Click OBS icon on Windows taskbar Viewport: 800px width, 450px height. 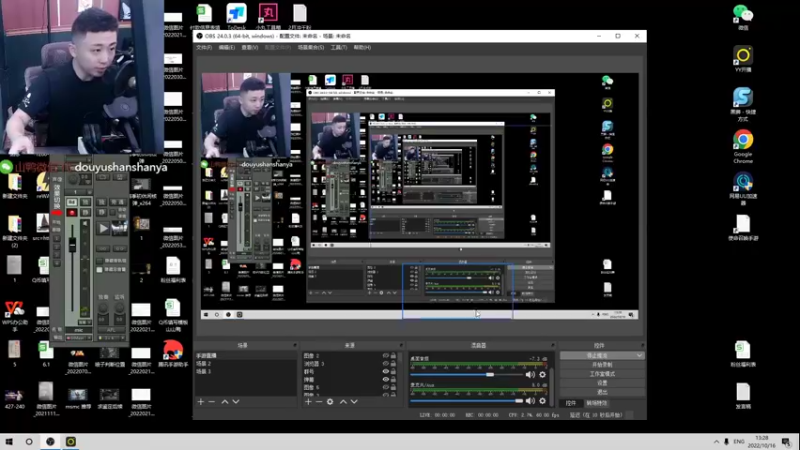coord(50,442)
